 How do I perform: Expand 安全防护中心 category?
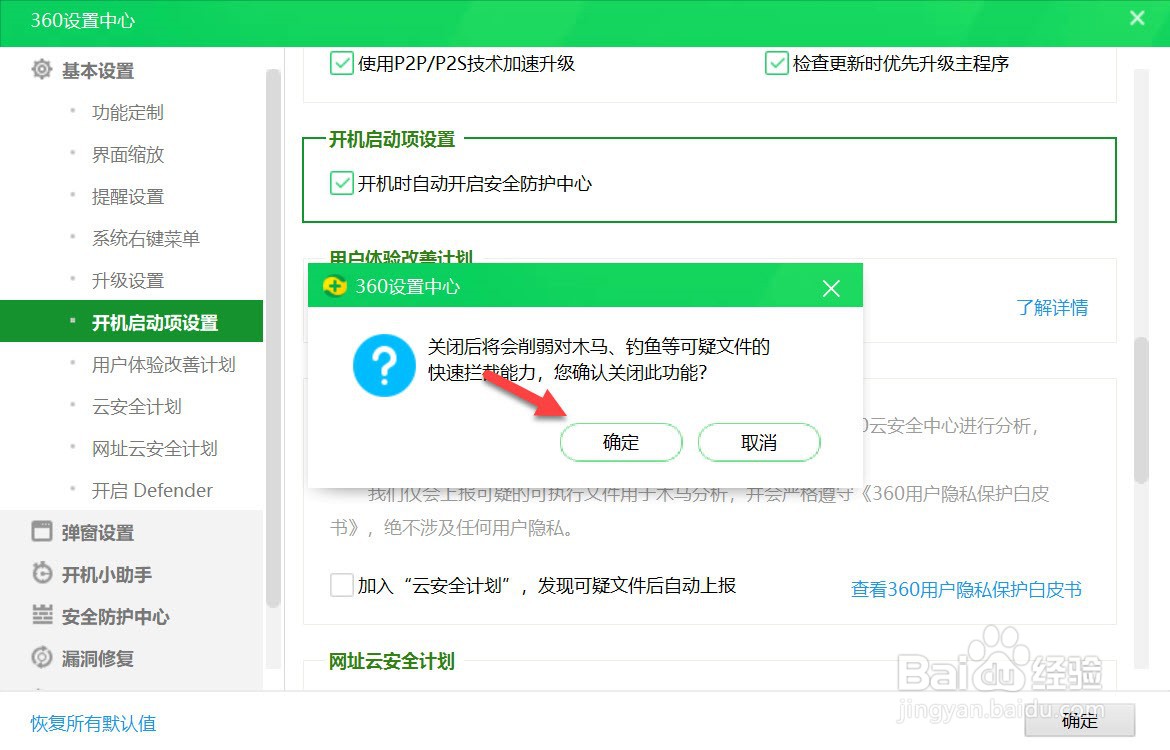click(116, 616)
